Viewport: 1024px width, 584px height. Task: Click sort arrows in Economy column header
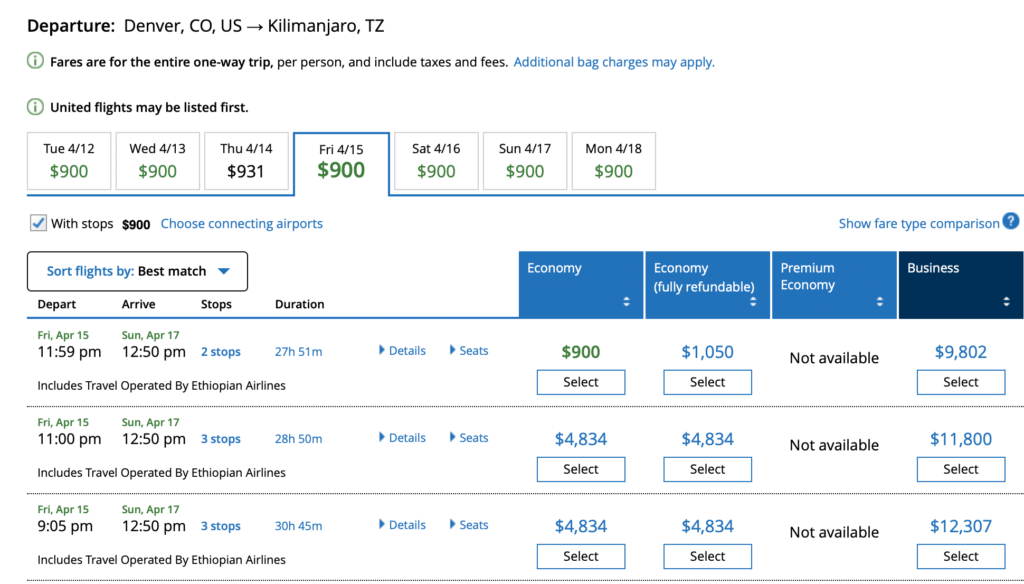click(627, 301)
